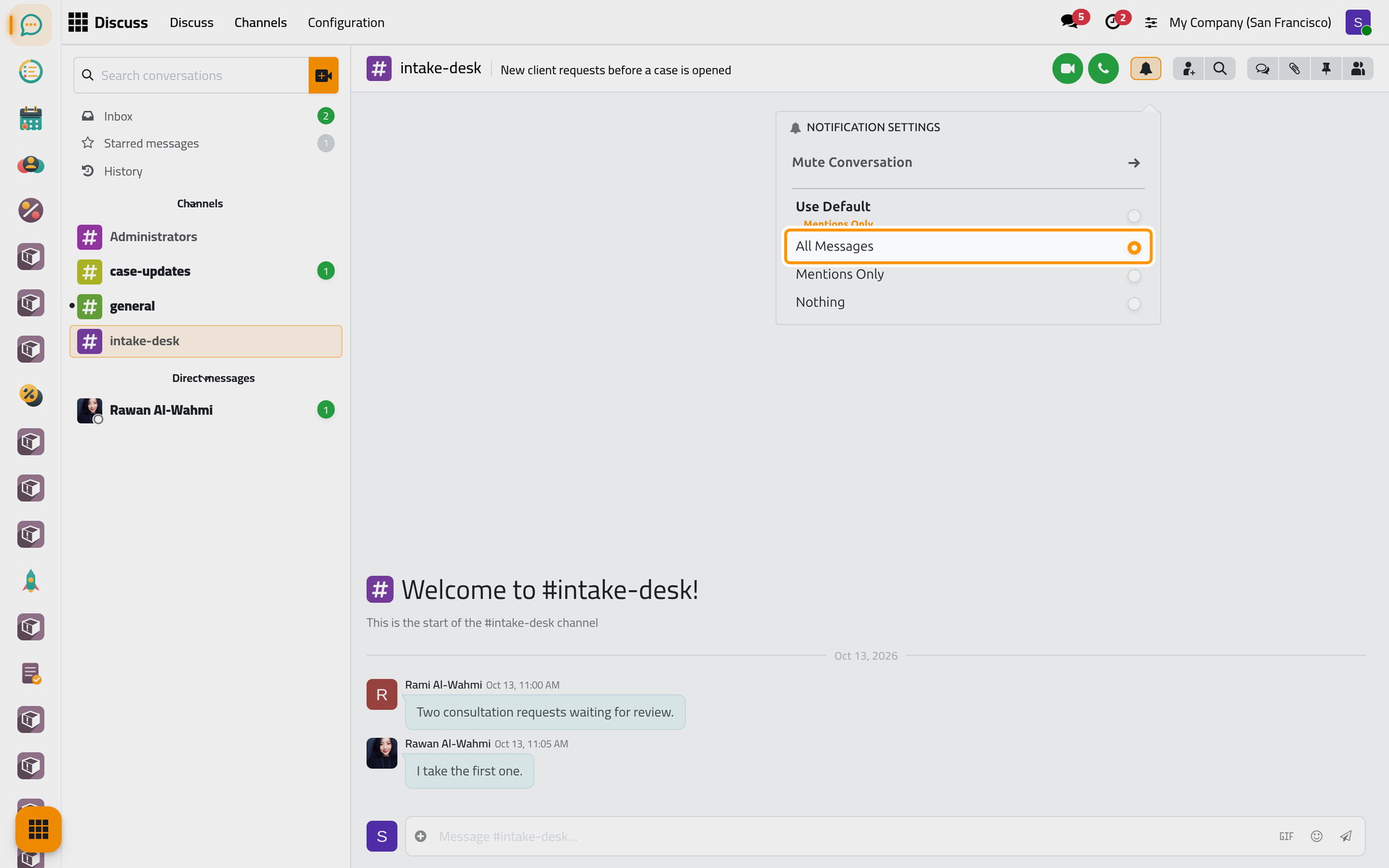This screenshot has height=868, width=1389.
Task: Show attachments with paperclip icon
Action: coord(1294,69)
